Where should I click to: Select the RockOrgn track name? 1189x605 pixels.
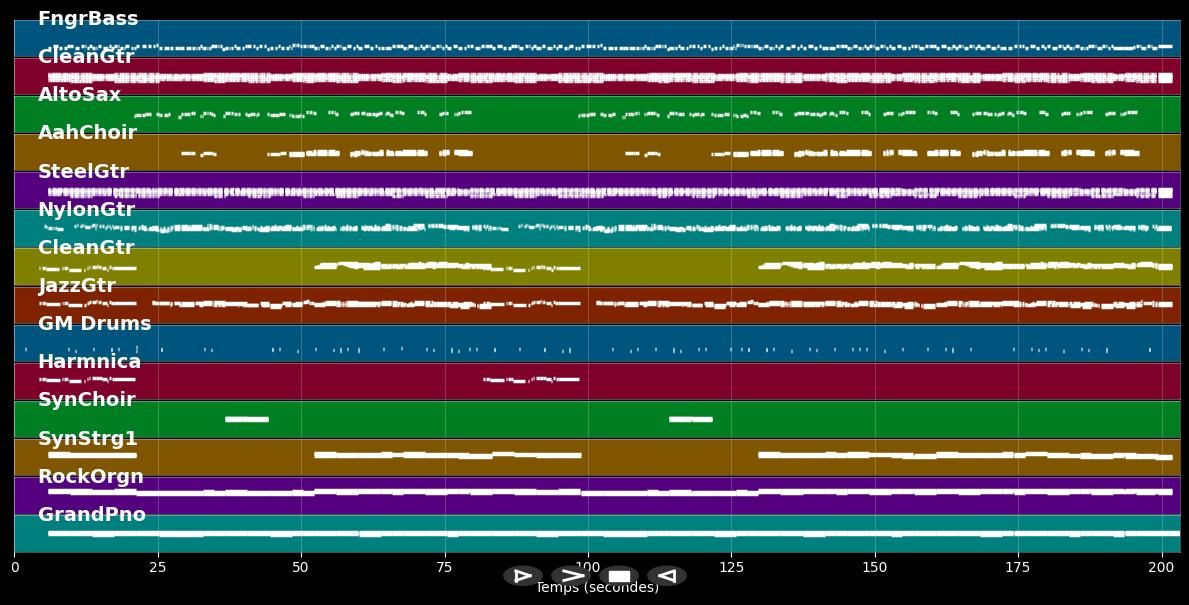click(x=91, y=477)
